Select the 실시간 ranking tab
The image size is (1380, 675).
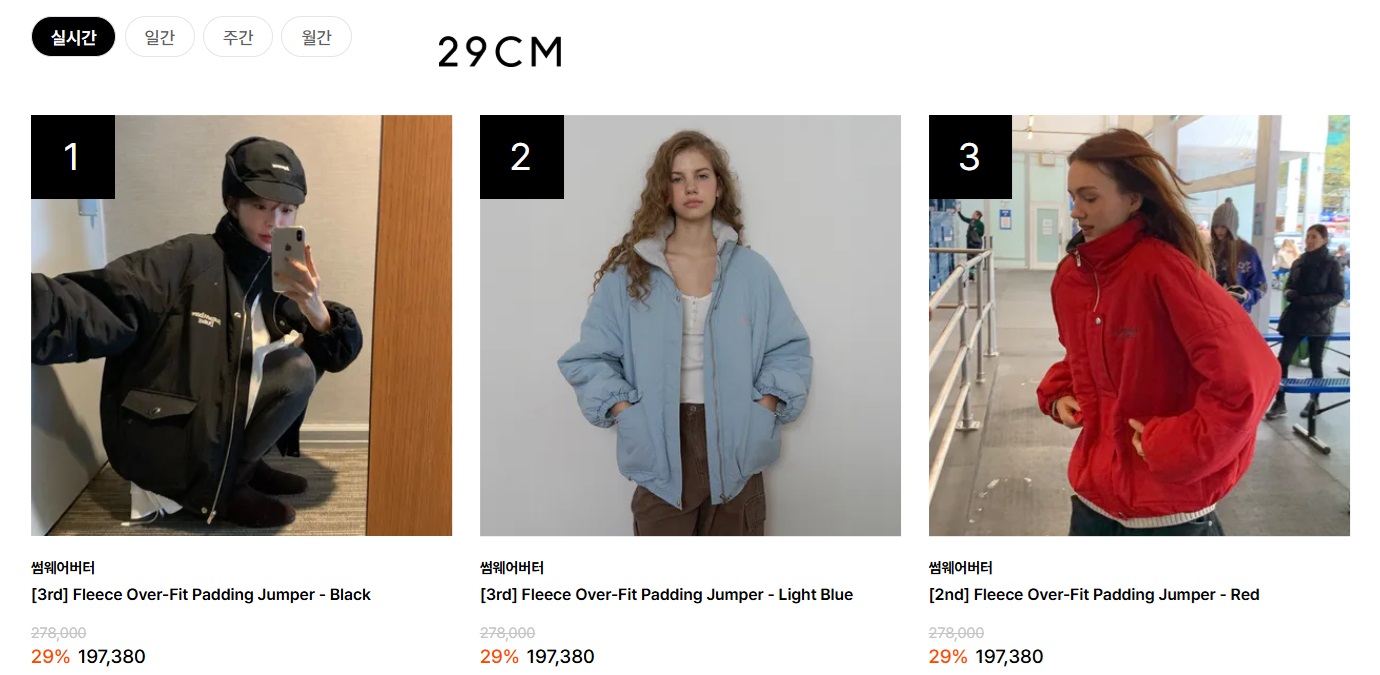73,37
